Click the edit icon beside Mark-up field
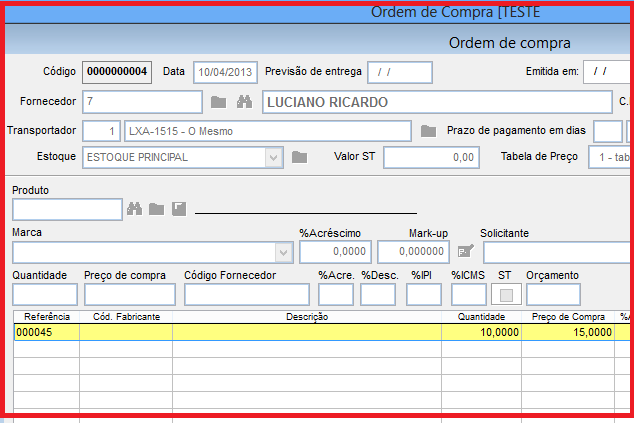This screenshot has width=634, height=423. point(465,252)
